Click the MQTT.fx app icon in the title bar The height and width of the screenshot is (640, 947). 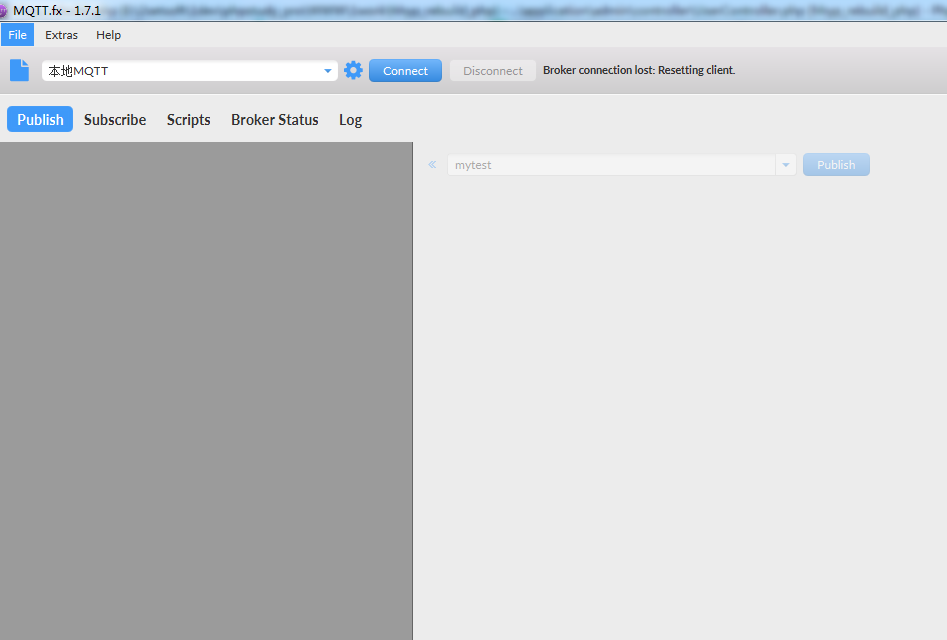(x=3, y=11)
